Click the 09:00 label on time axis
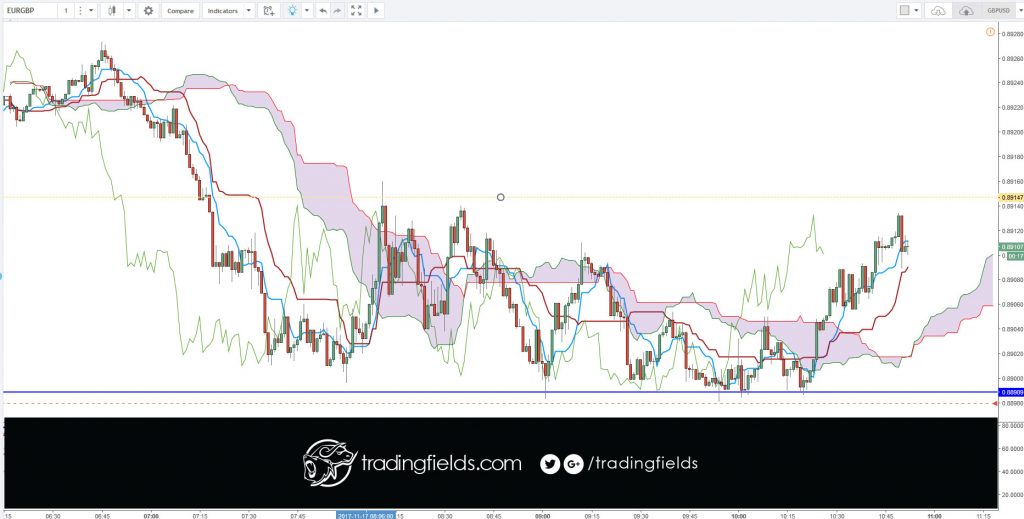Viewport: 1024px width, 519px height. pos(543,515)
